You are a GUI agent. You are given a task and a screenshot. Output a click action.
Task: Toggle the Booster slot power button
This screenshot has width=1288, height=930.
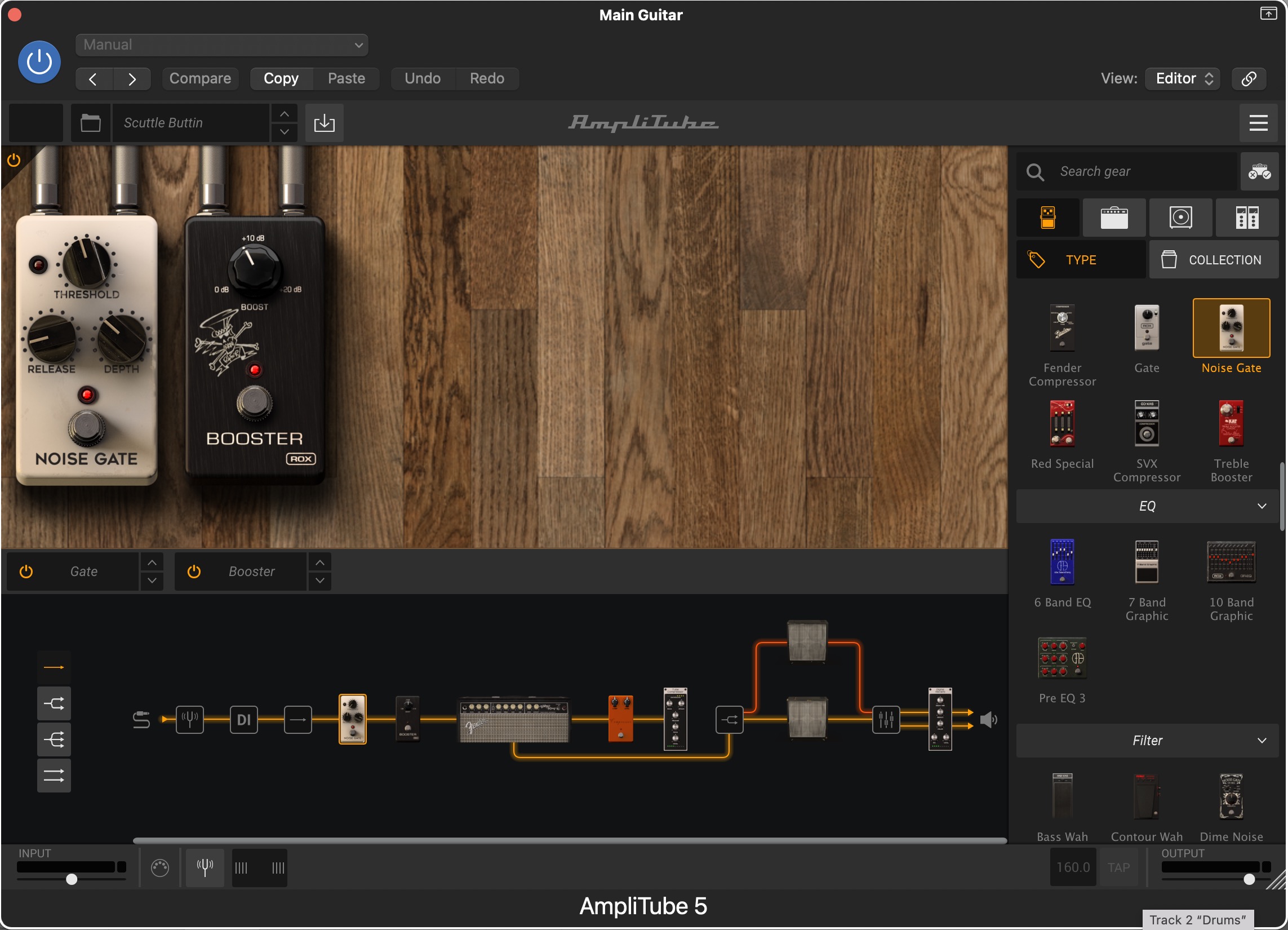[x=194, y=572]
